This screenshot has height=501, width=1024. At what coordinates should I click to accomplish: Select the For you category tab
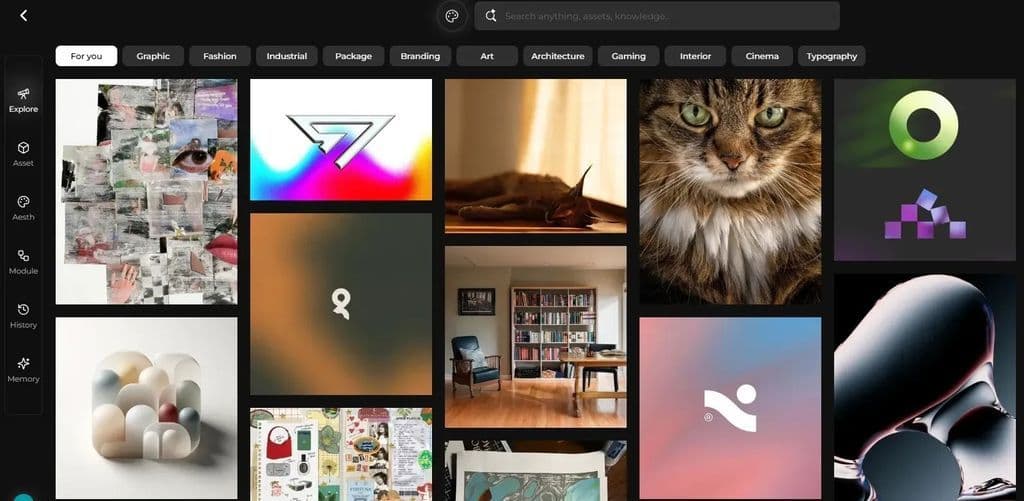coord(86,56)
